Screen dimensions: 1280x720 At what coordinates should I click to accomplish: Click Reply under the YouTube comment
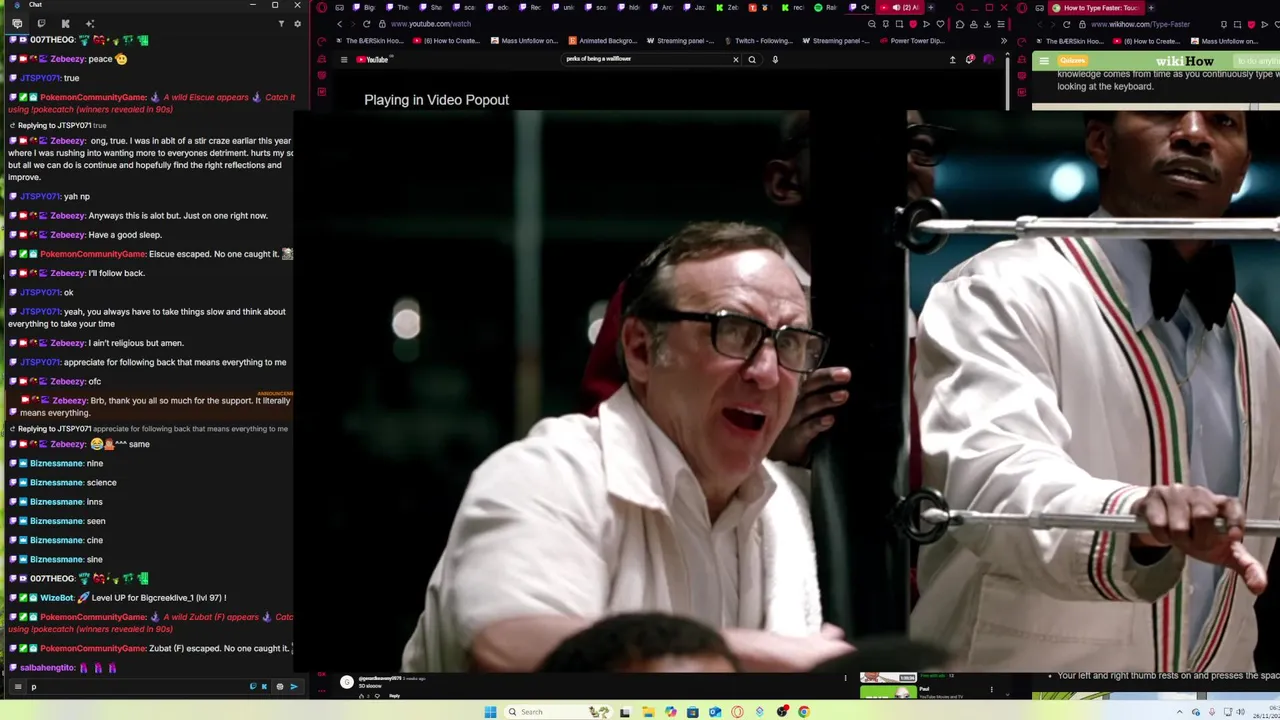pyautogui.click(x=394, y=696)
